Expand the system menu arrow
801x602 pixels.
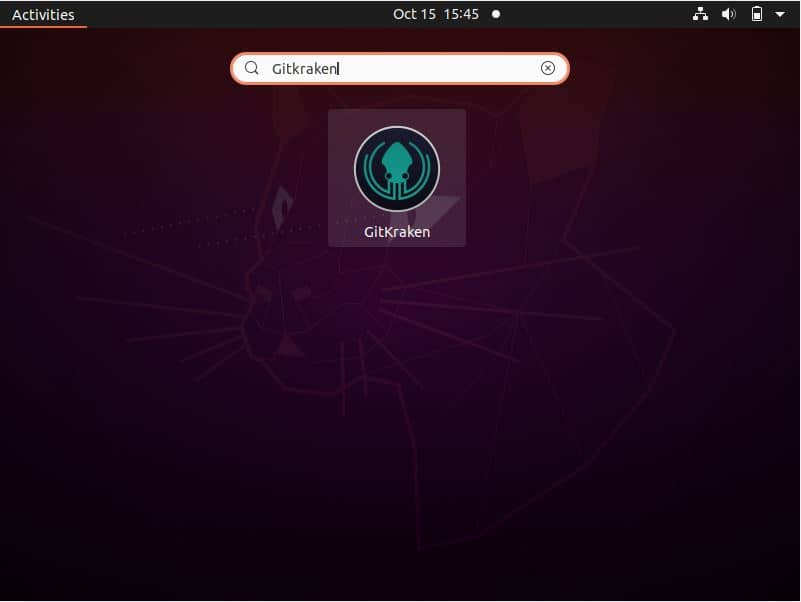tap(780, 14)
